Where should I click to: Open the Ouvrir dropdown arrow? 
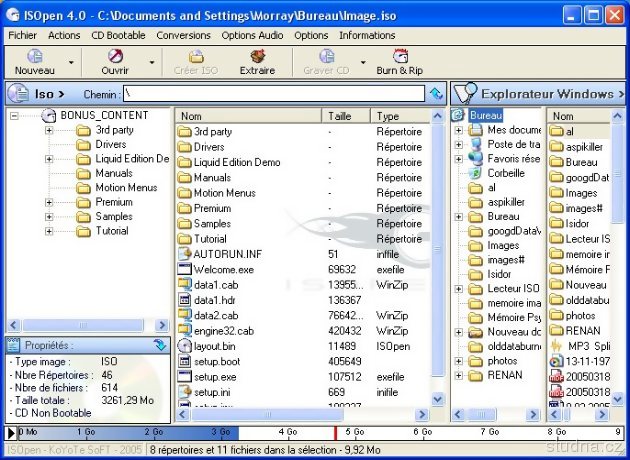click(151, 63)
